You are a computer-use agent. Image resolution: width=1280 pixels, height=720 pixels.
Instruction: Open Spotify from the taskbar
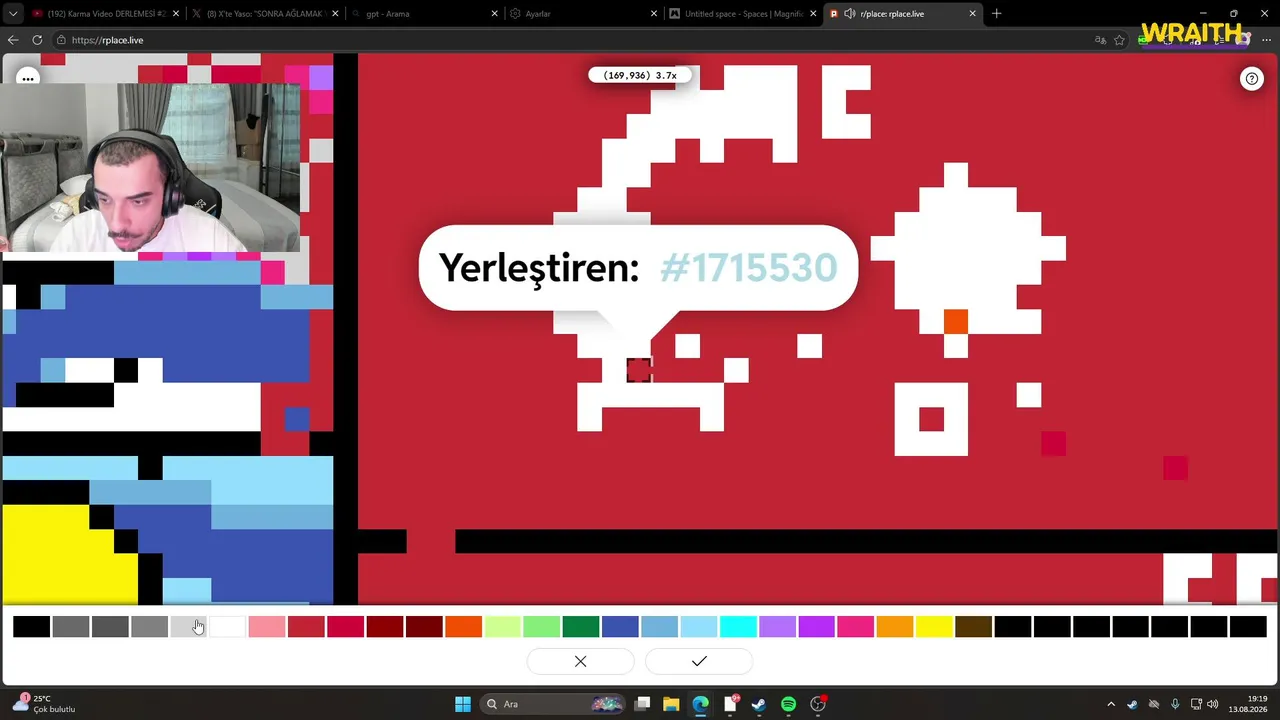point(788,704)
